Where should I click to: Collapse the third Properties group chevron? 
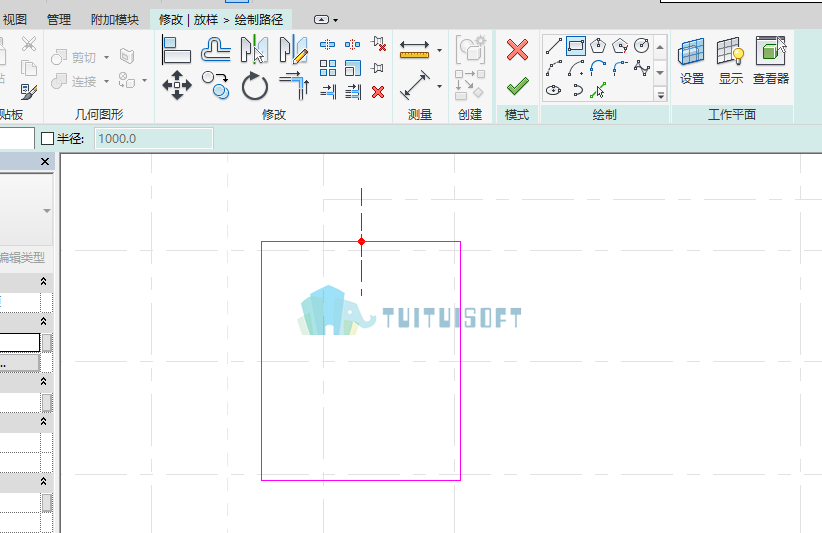44,381
